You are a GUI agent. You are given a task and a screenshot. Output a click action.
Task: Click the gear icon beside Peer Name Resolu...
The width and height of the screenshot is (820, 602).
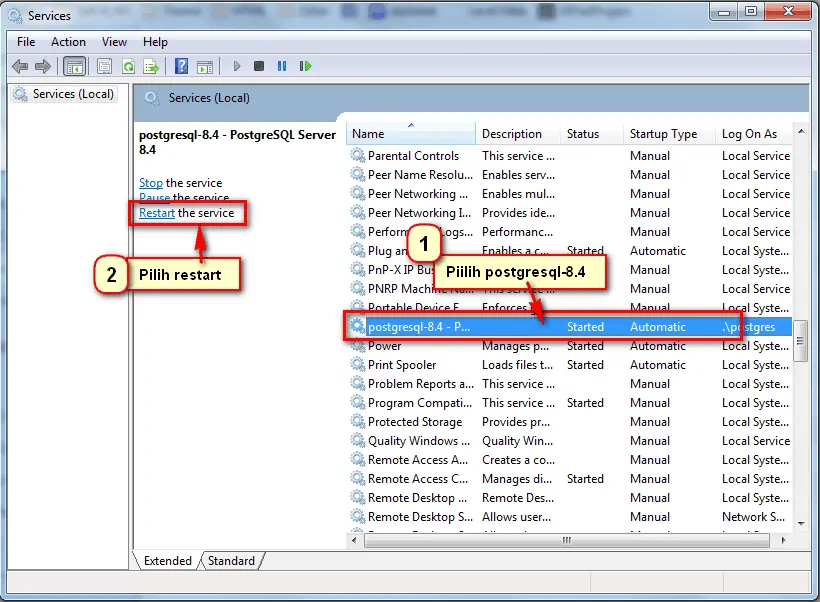click(358, 175)
